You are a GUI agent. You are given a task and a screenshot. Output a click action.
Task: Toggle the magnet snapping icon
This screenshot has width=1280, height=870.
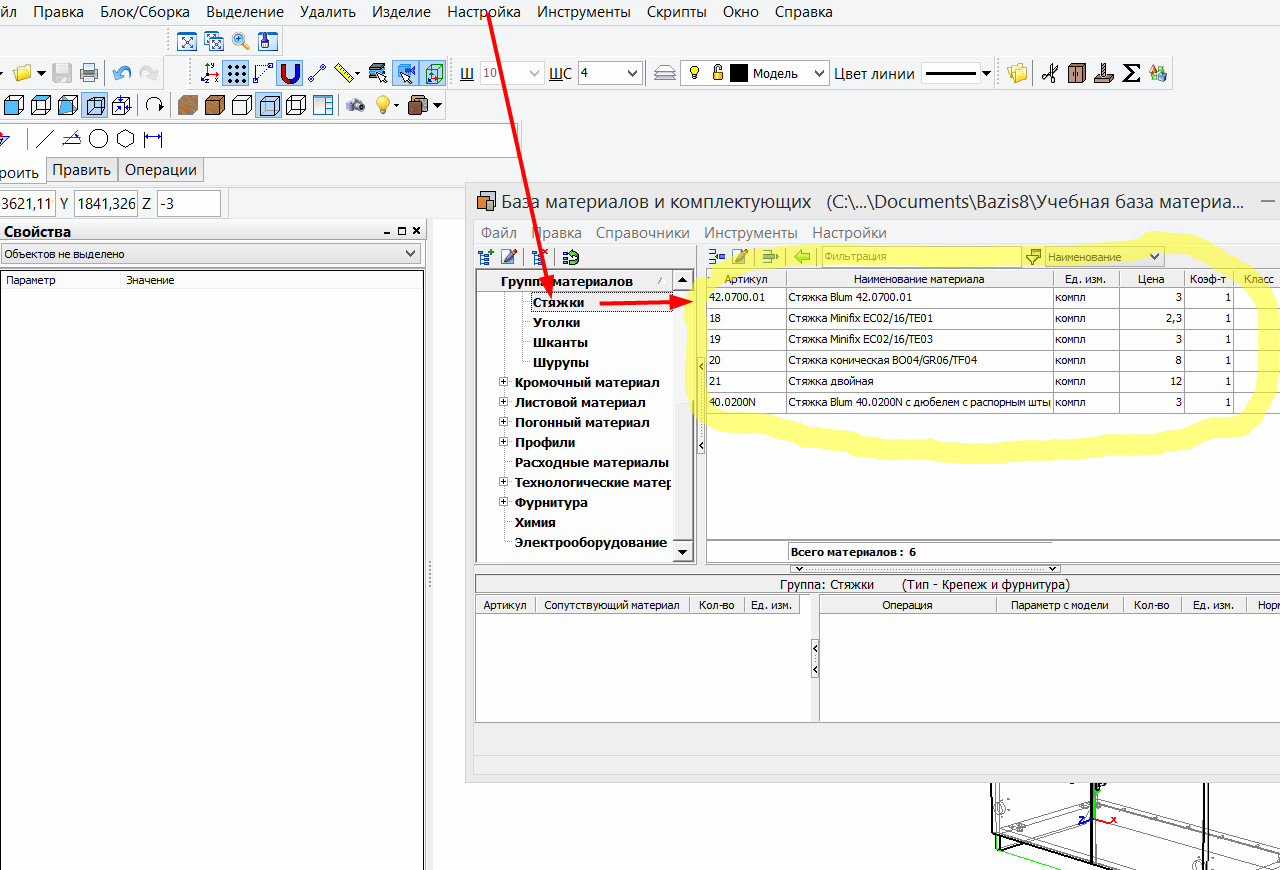[x=290, y=73]
